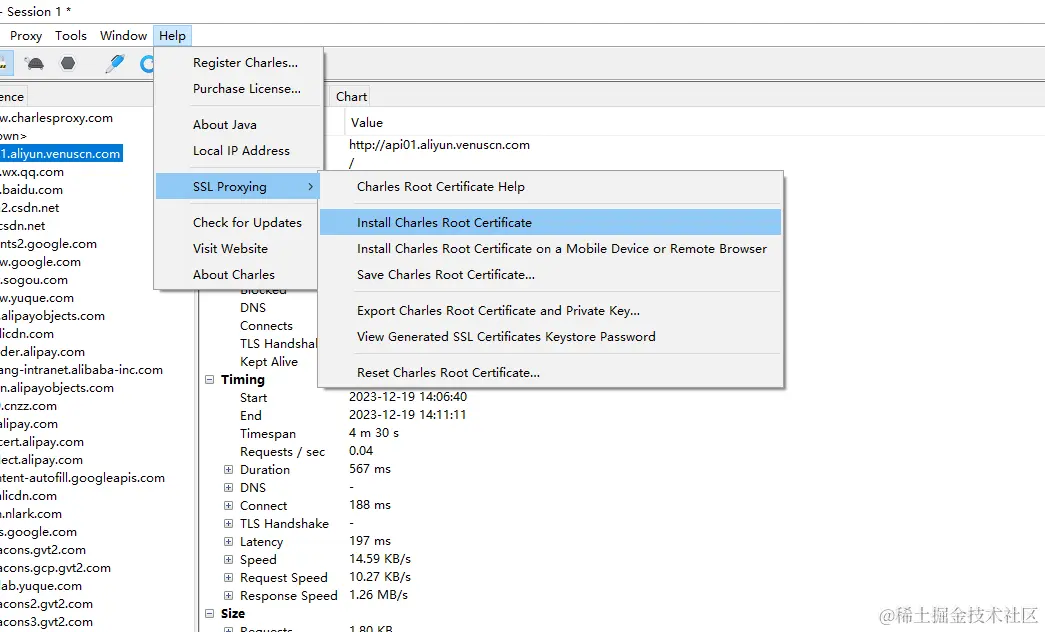Choose Visit Website
The width and height of the screenshot is (1045, 632).
tap(231, 249)
